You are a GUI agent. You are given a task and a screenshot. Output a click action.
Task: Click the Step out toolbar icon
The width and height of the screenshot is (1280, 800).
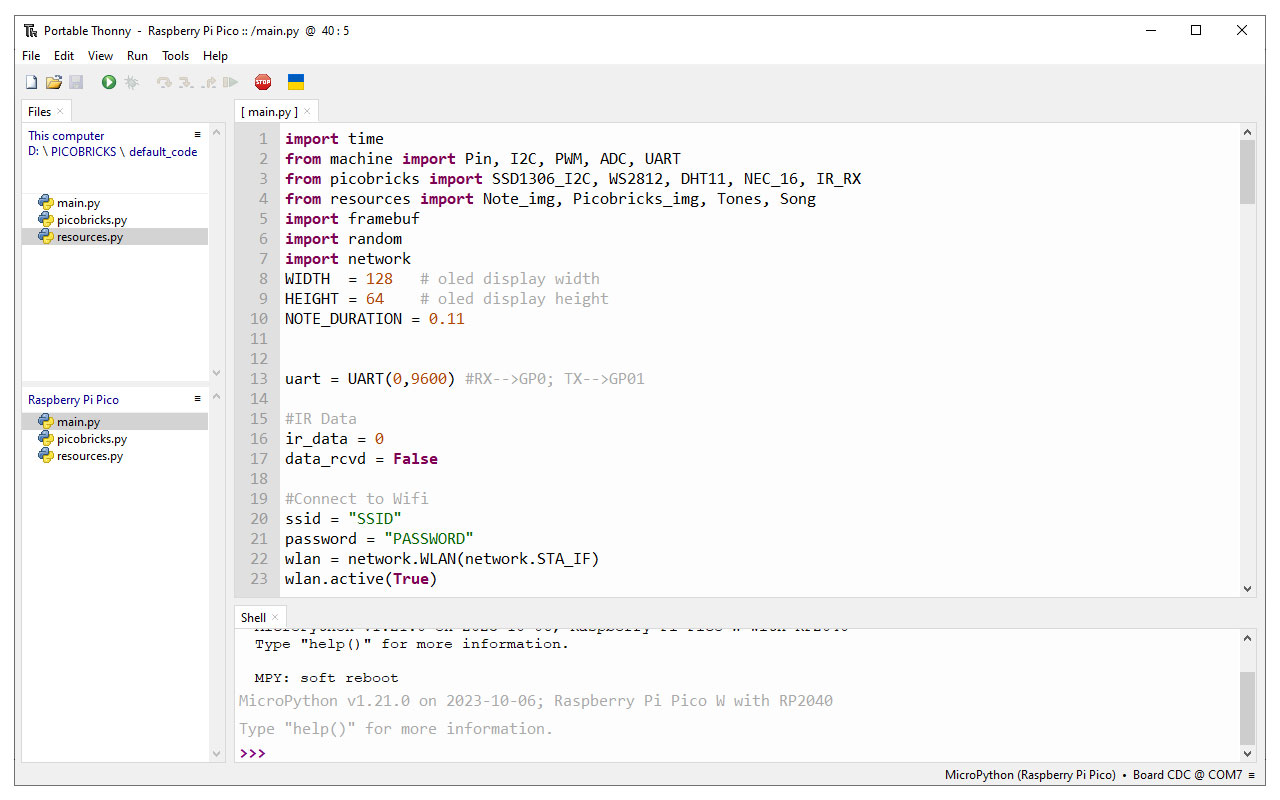coord(208,82)
